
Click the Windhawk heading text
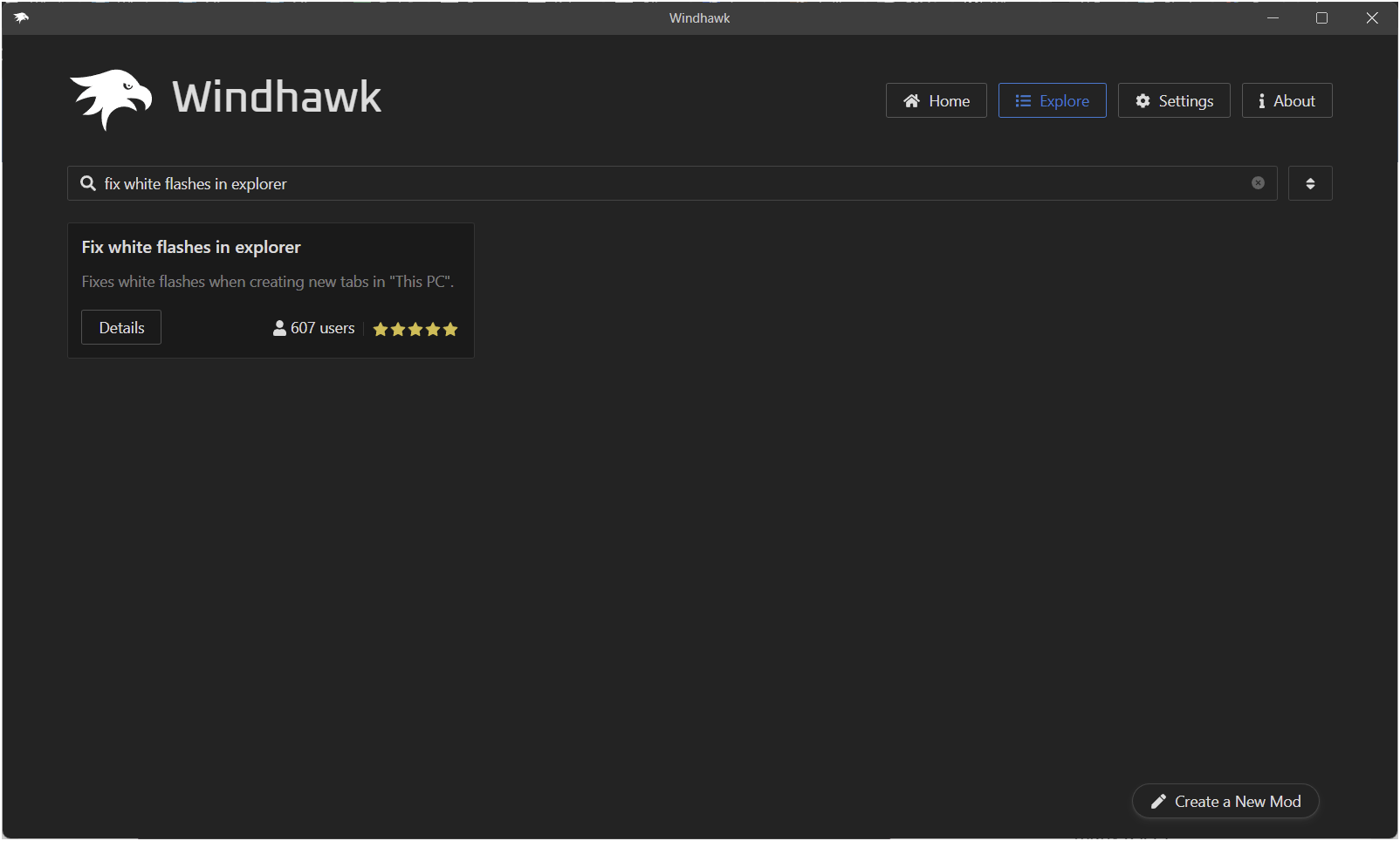pyautogui.click(x=277, y=97)
